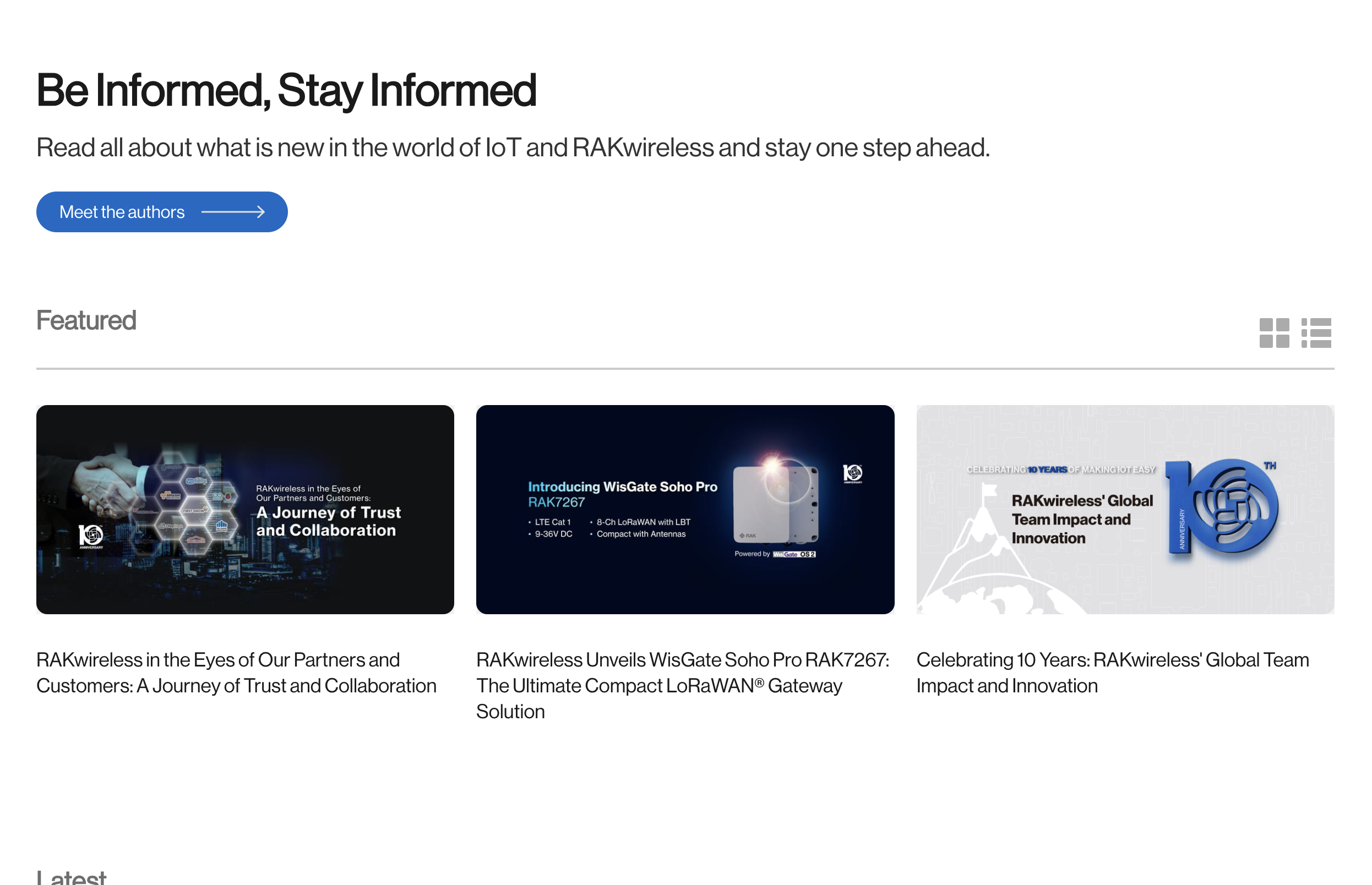Screen dimensions: 1372x885
Task: Switch to list view layout
Action: point(1316,333)
